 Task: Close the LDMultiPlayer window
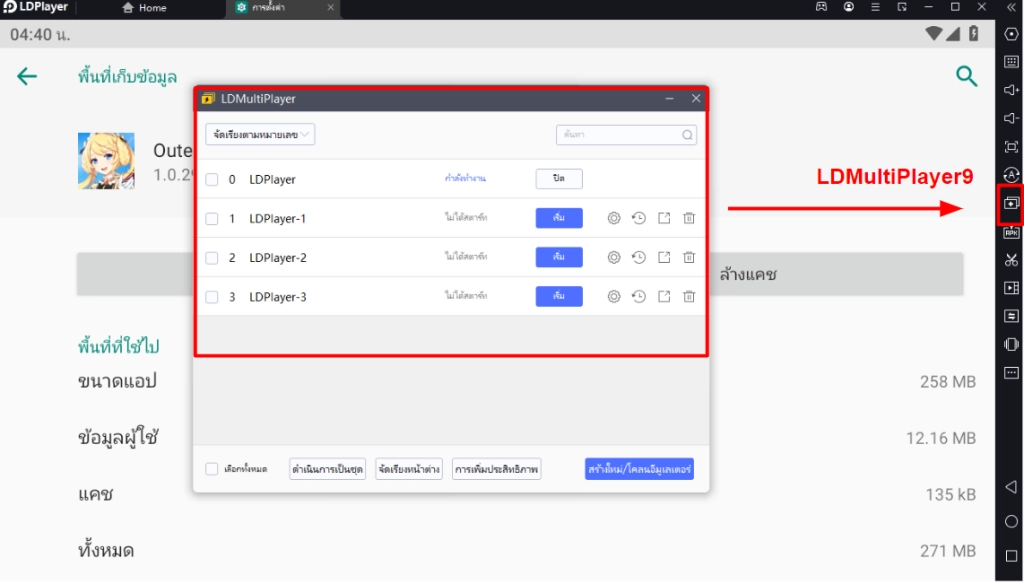pos(696,99)
